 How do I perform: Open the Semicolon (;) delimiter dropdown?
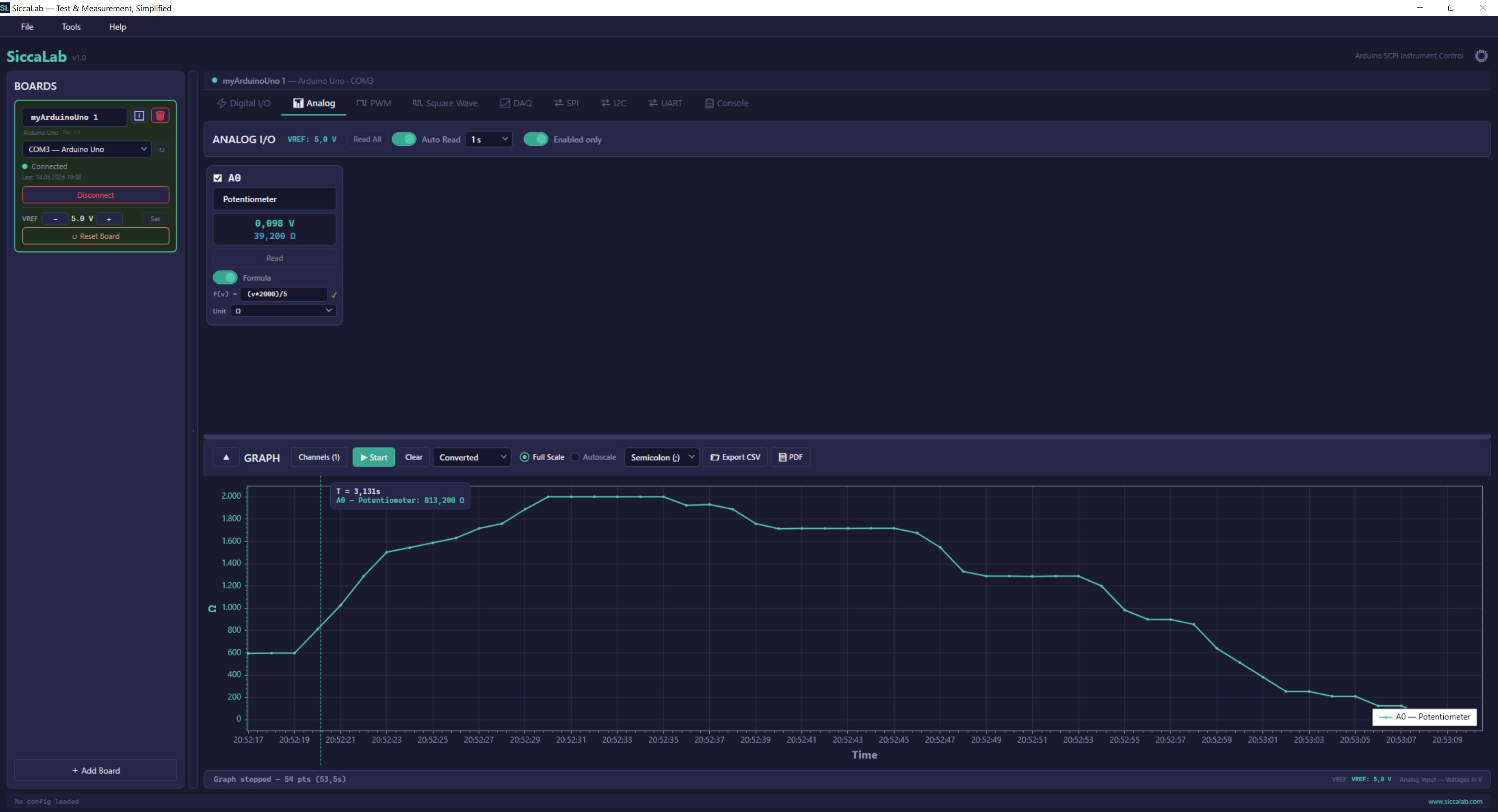(661, 458)
